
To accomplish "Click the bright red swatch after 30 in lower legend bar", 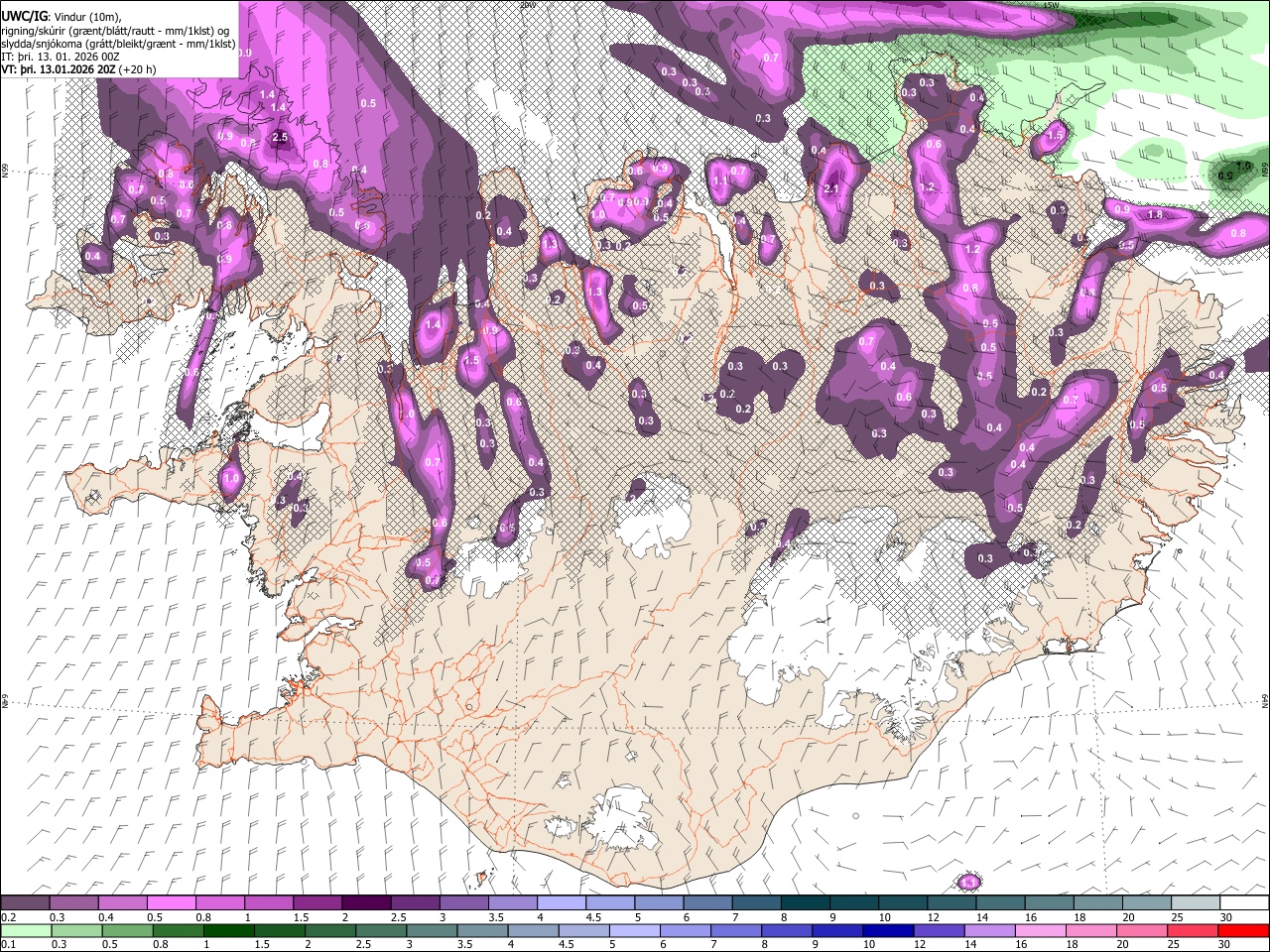I will [1244, 930].
